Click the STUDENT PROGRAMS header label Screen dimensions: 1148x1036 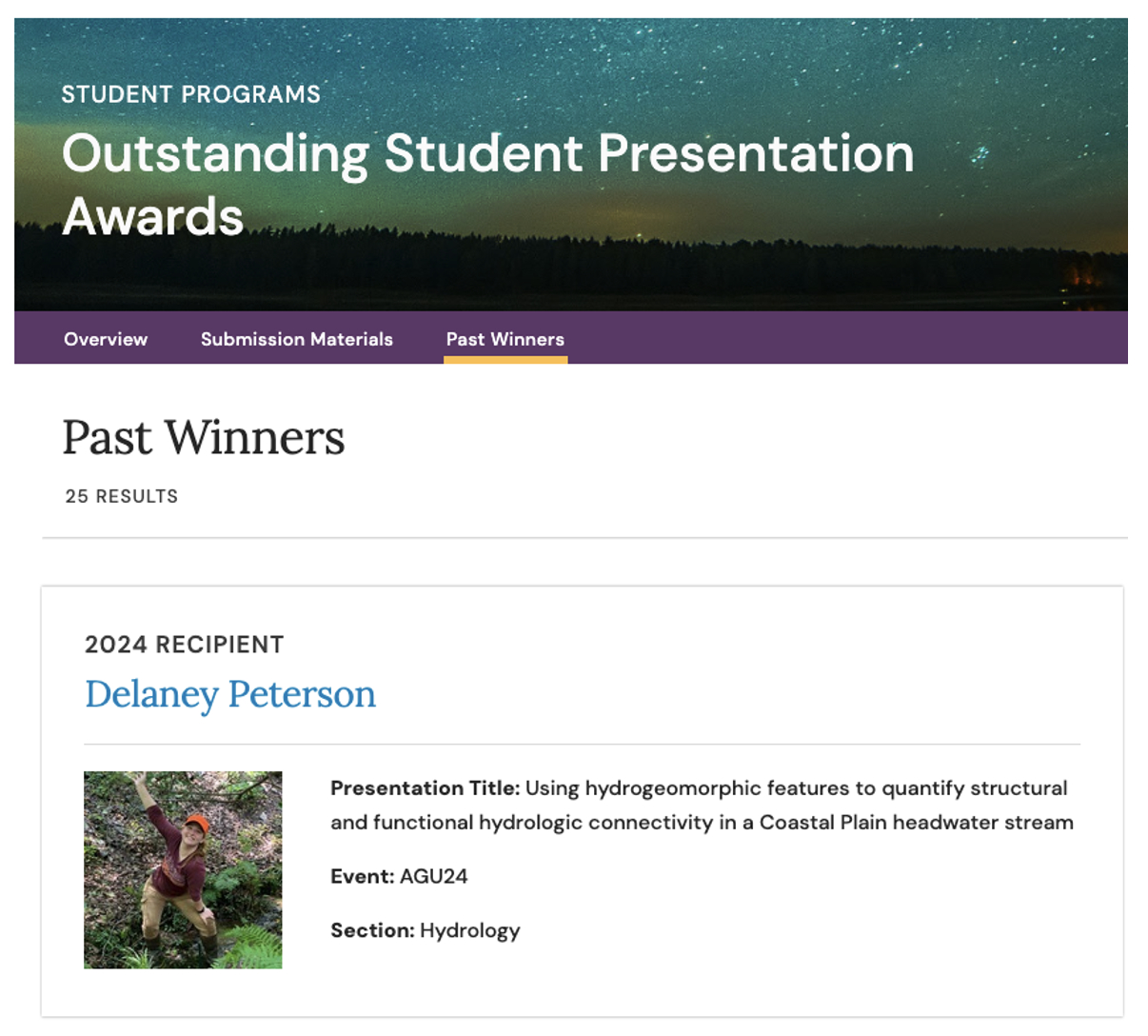[x=191, y=94]
